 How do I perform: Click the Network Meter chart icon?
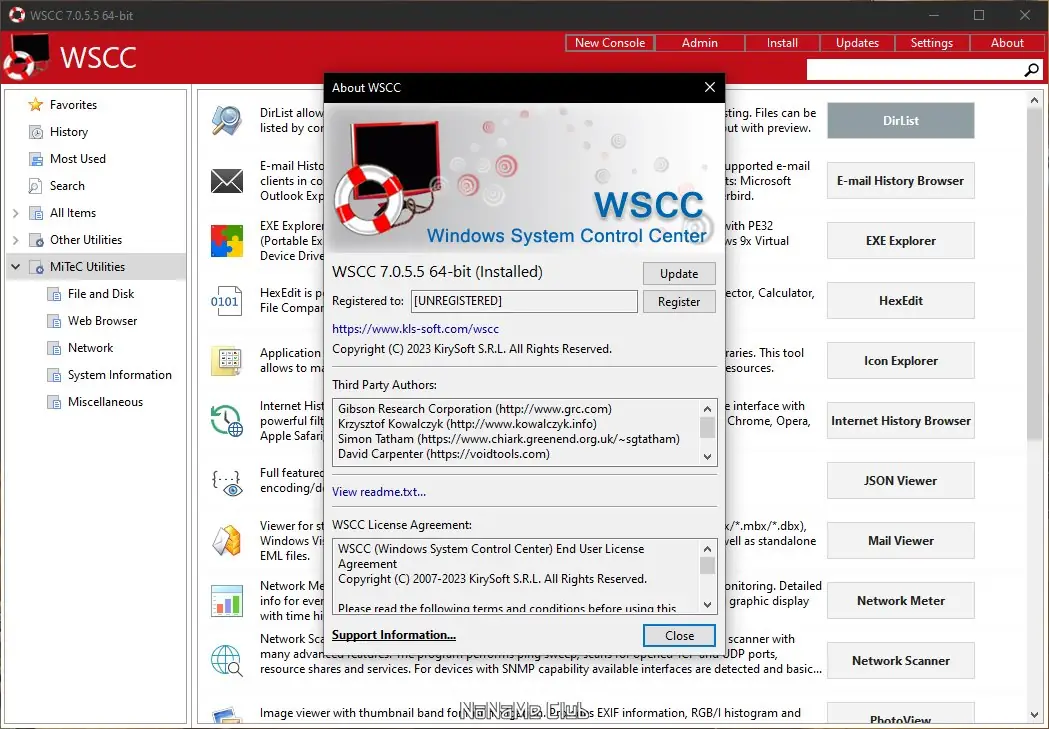point(227,601)
